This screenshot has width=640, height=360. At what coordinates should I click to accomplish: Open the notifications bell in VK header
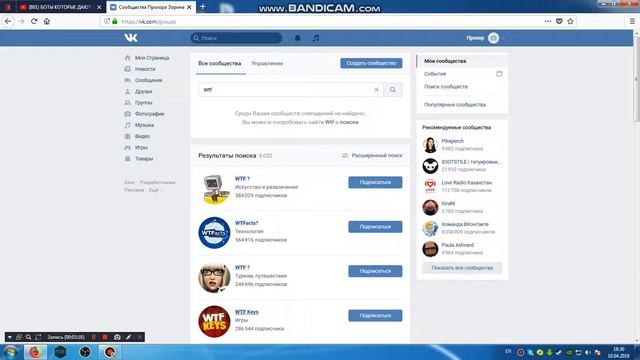tap(298, 38)
